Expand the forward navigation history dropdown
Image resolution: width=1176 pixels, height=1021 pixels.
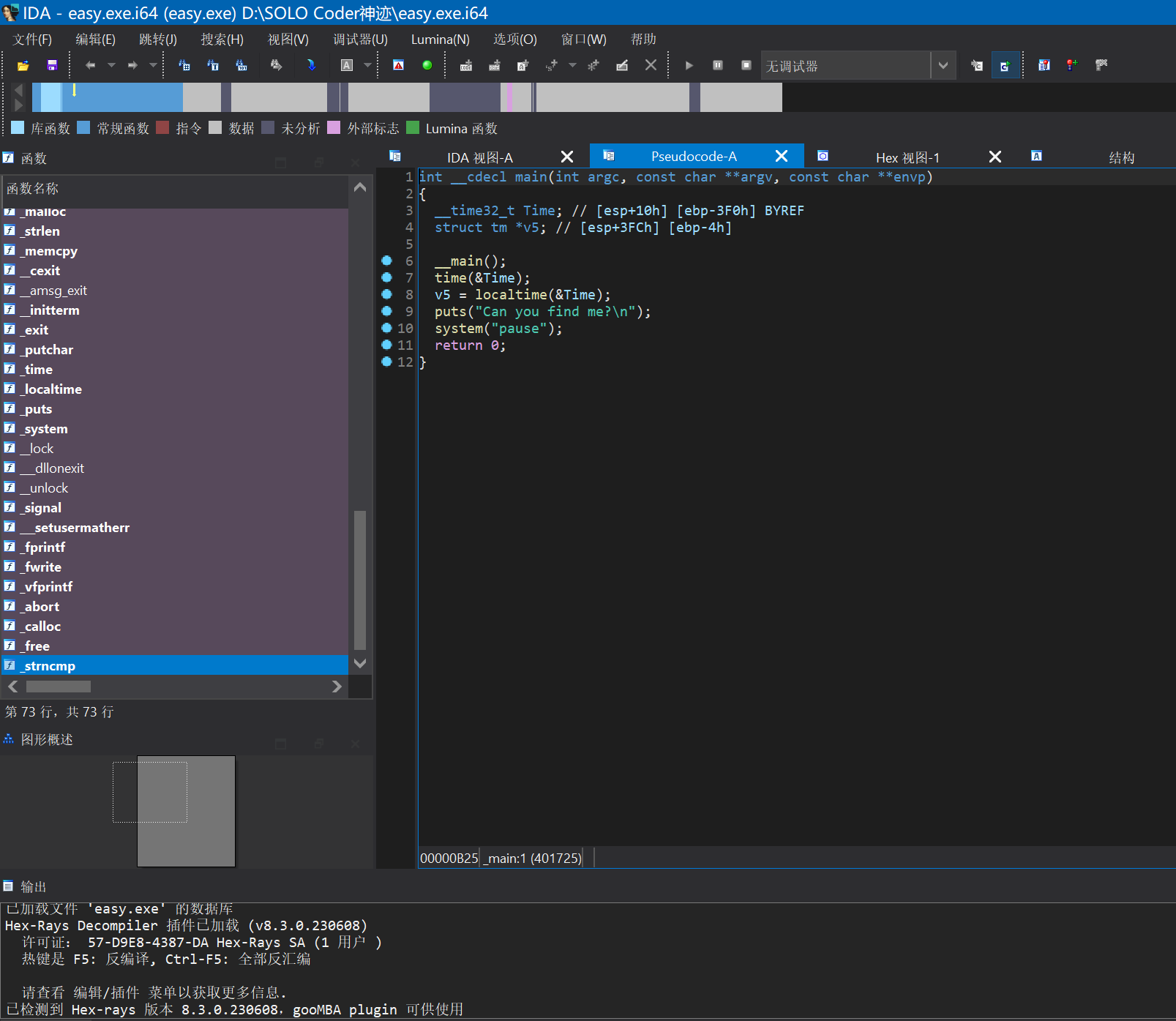[x=153, y=66]
